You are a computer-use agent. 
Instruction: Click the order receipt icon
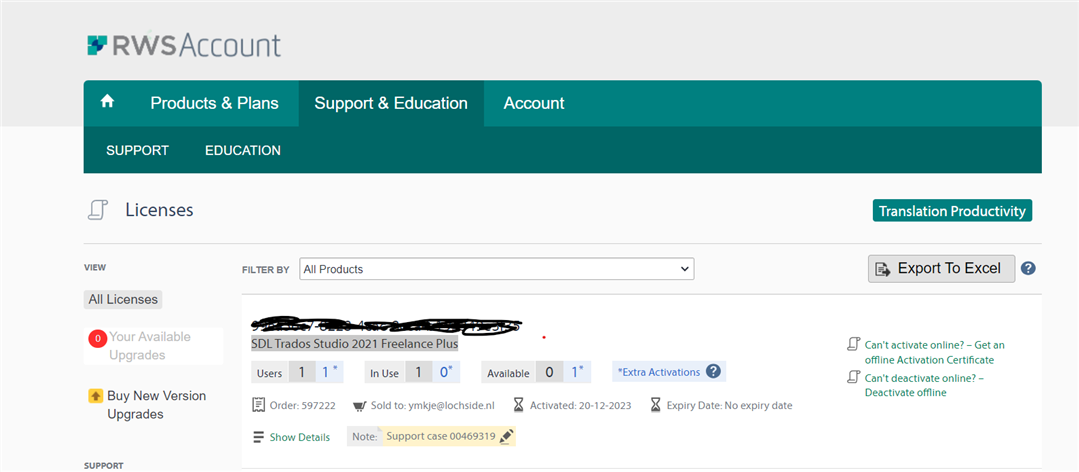pos(259,405)
